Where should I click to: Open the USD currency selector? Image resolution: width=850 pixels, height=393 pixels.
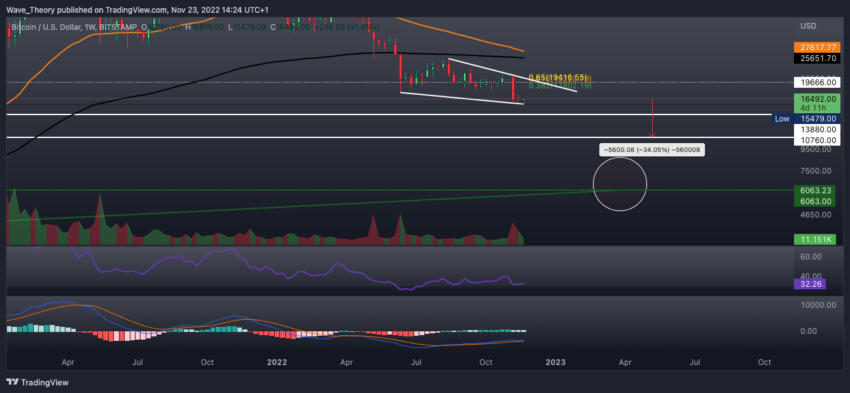pyautogui.click(x=808, y=26)
